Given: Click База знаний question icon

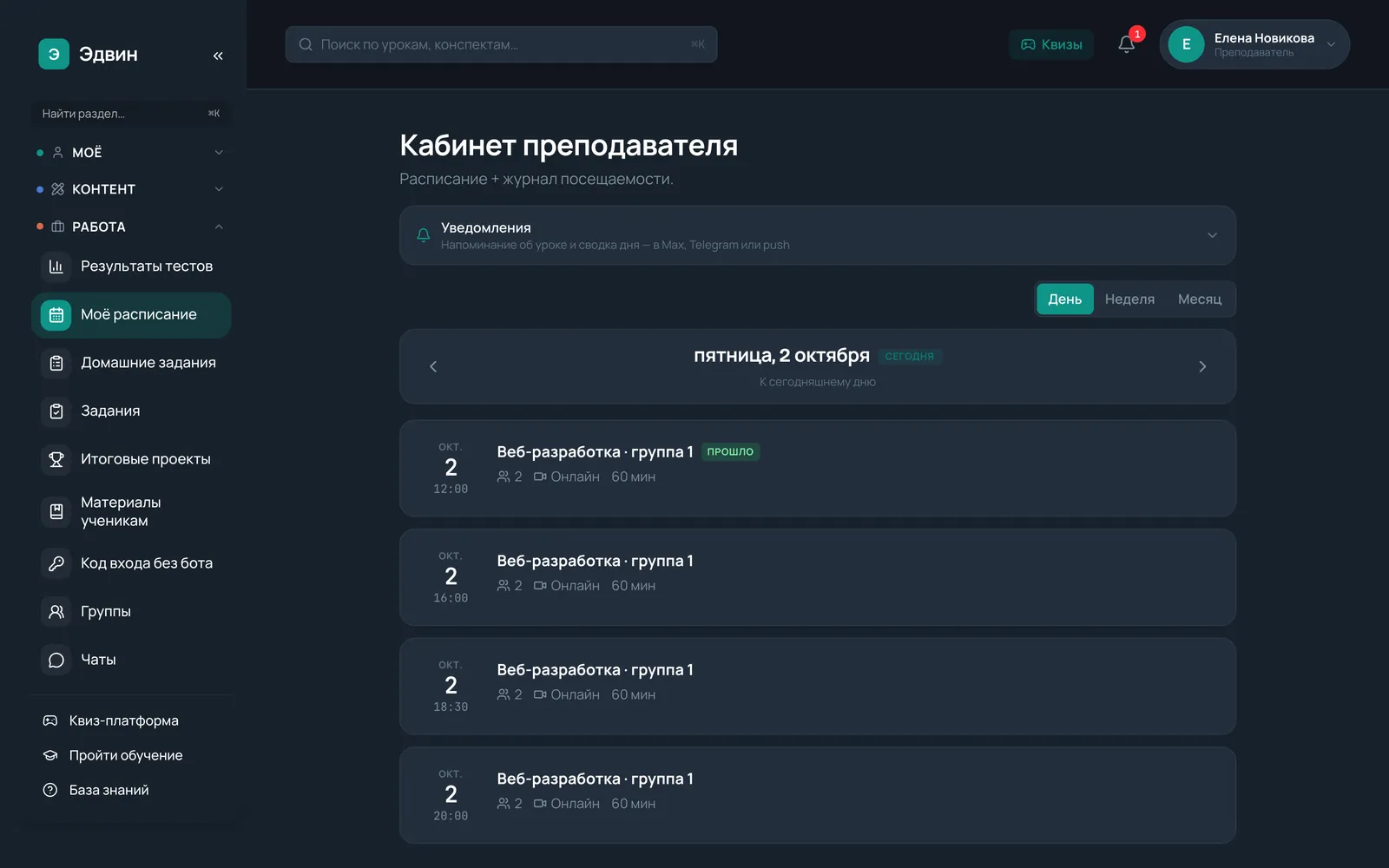Looking at the screenshot, I should tap(50, 790).
